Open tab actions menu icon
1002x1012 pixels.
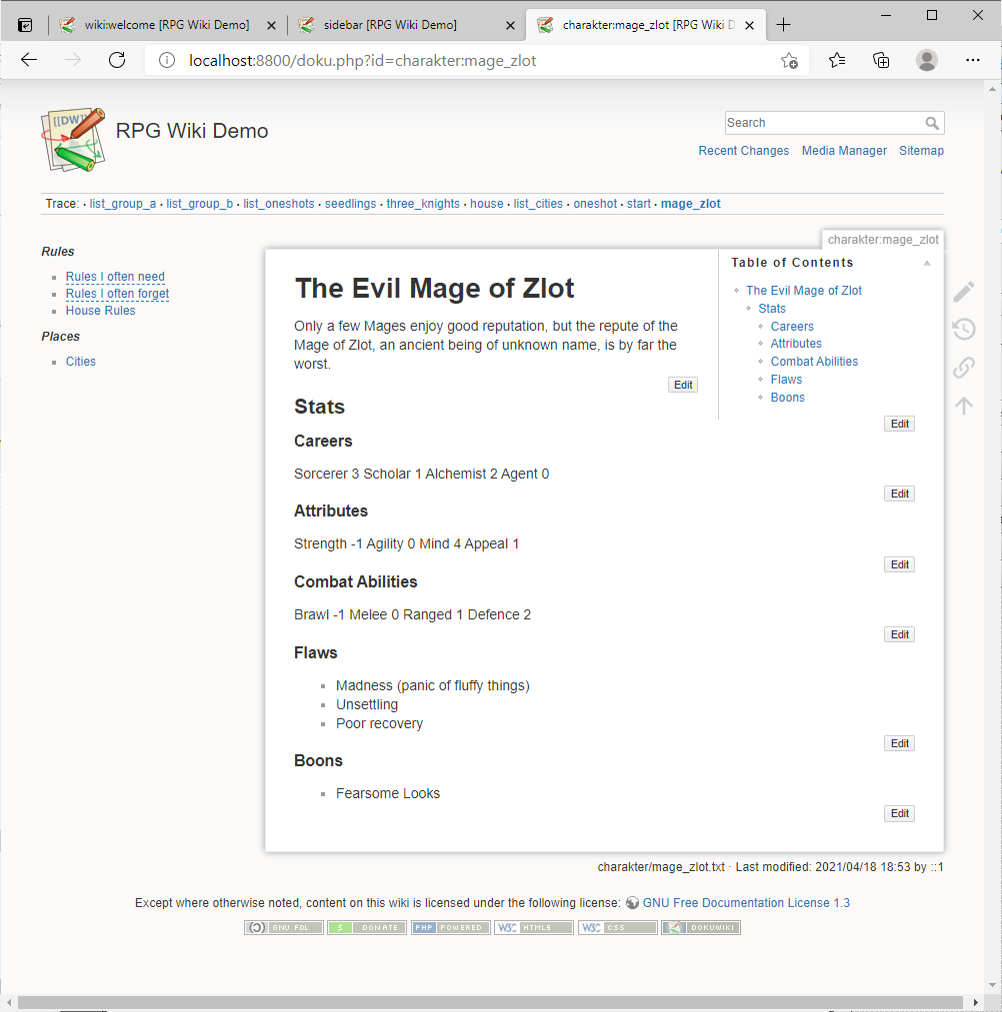coord(25,25)
